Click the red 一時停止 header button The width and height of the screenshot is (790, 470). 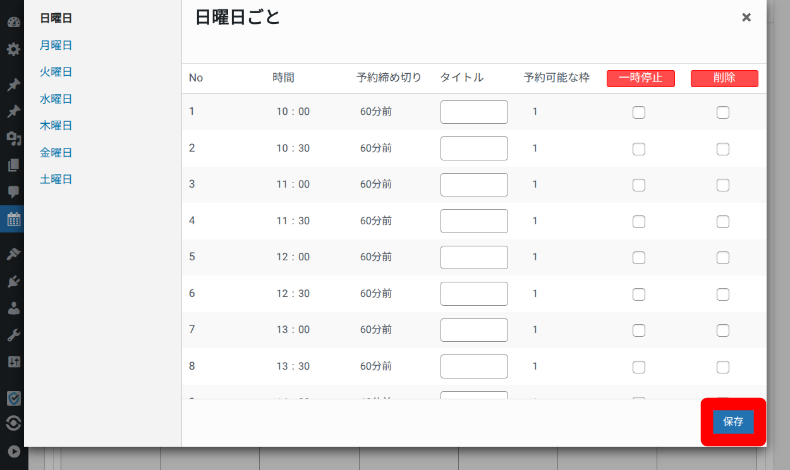pyautogui.click(x=640, y=78)
